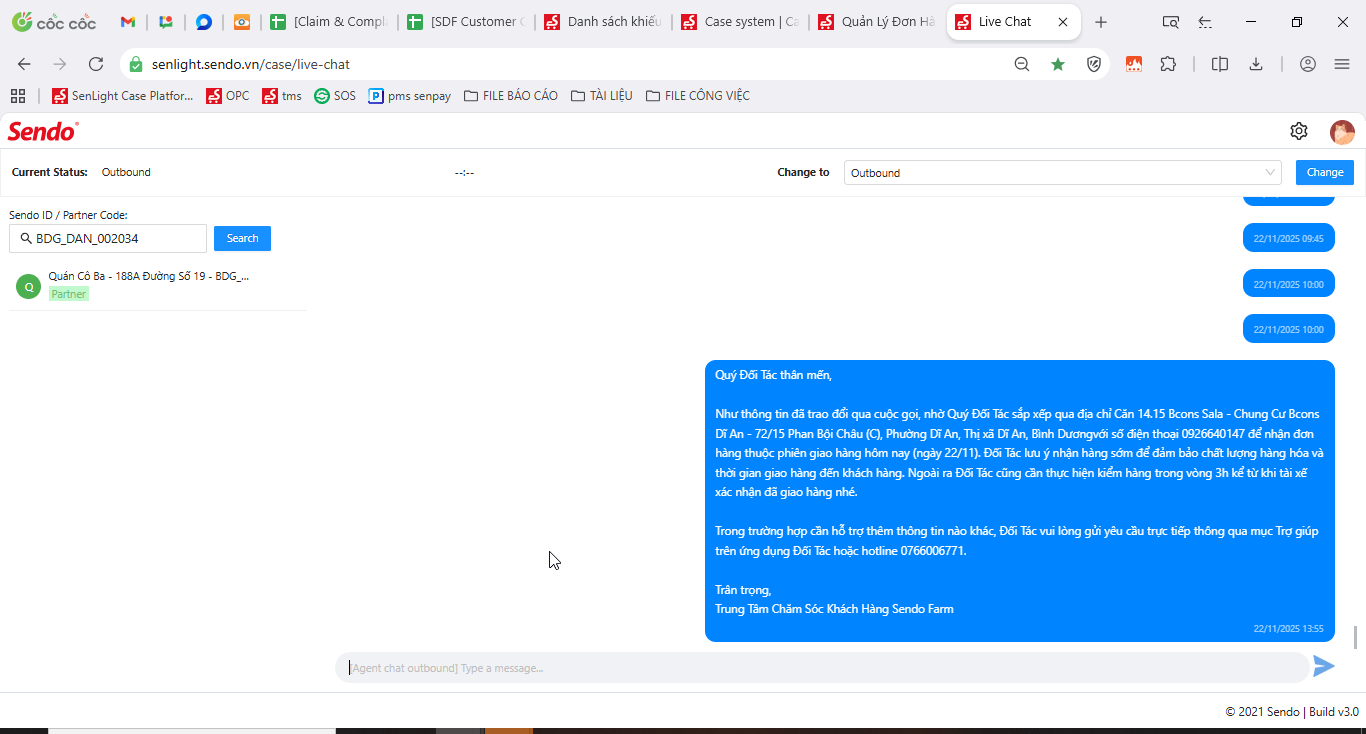
Task: Open the tms bookmark
Action: pos(282,96)
